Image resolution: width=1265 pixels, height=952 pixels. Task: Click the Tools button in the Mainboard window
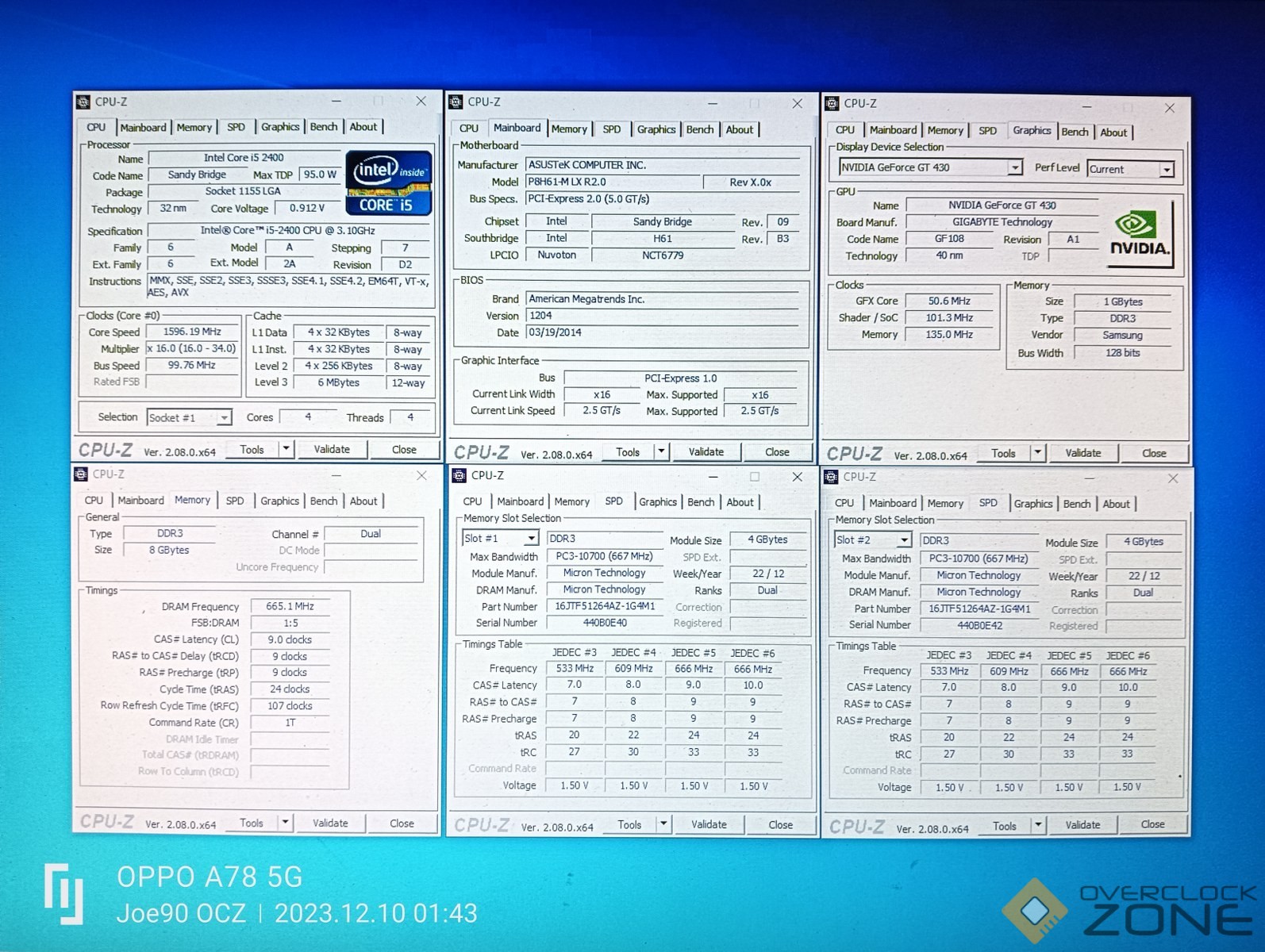click(628, 452)
